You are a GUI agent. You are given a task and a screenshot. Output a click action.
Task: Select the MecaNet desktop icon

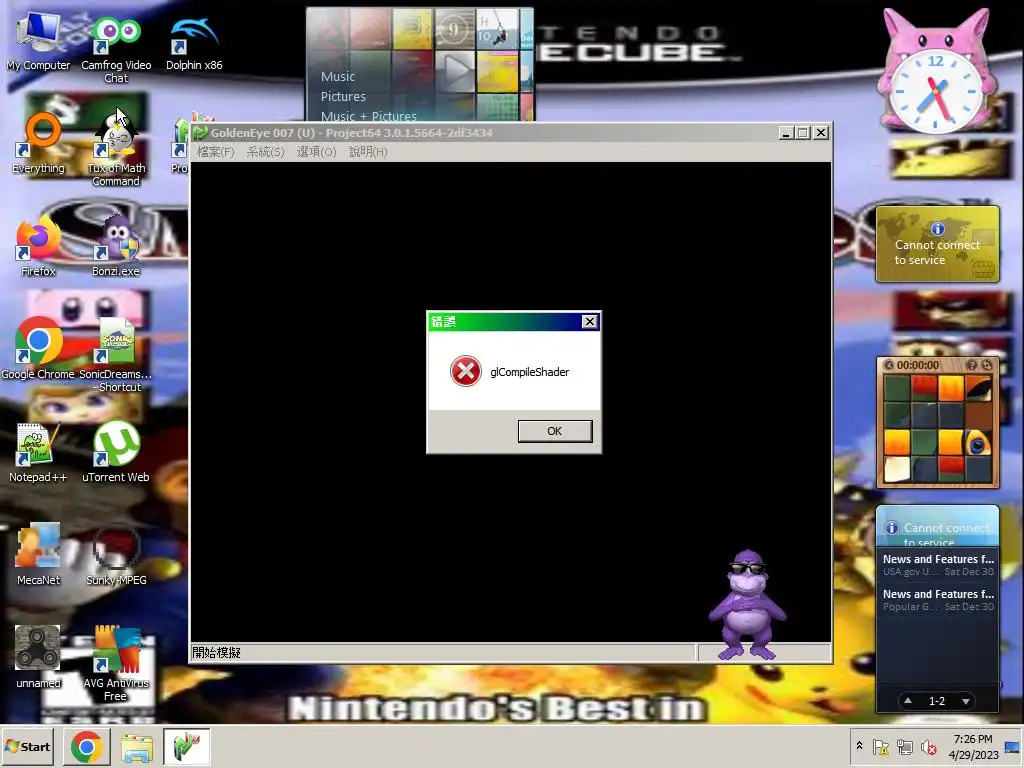38,555
